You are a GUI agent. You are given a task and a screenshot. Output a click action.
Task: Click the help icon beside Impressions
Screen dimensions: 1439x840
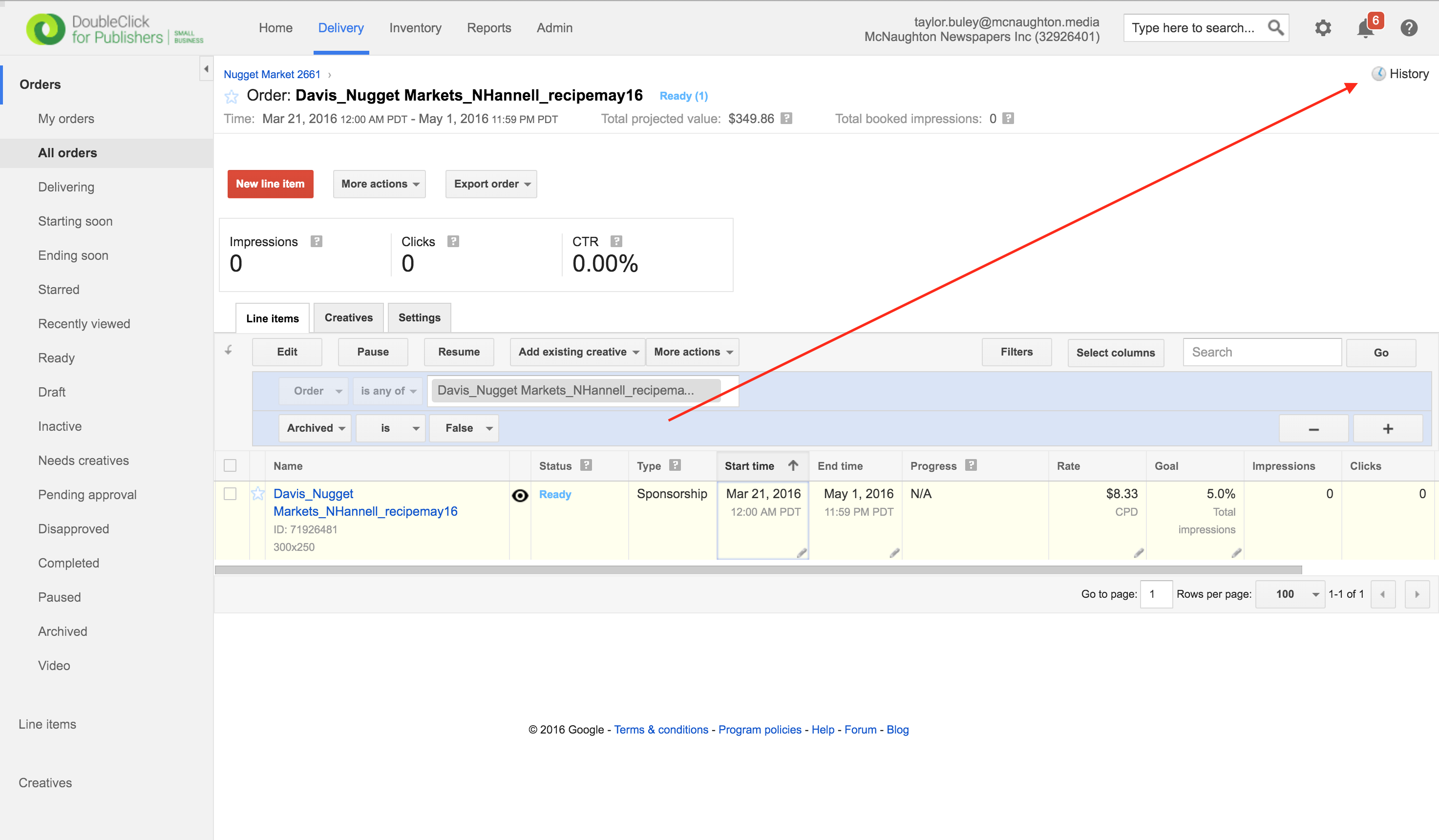point(317,242)
